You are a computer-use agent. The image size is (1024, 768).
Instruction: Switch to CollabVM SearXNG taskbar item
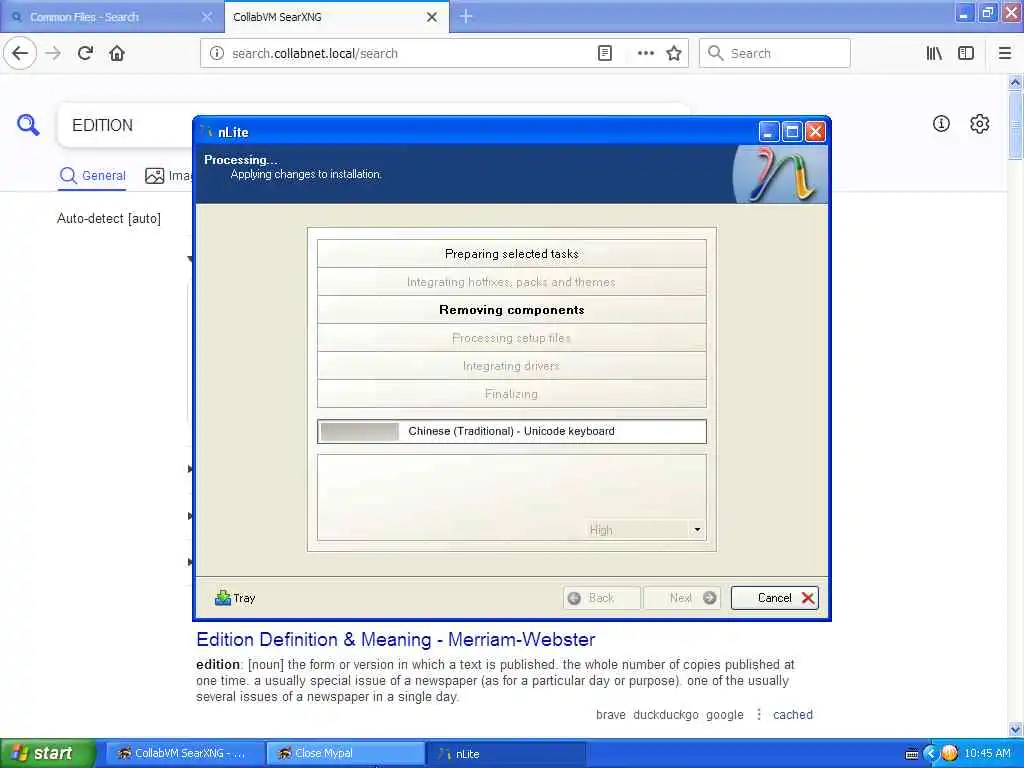(x=185, y=754)
